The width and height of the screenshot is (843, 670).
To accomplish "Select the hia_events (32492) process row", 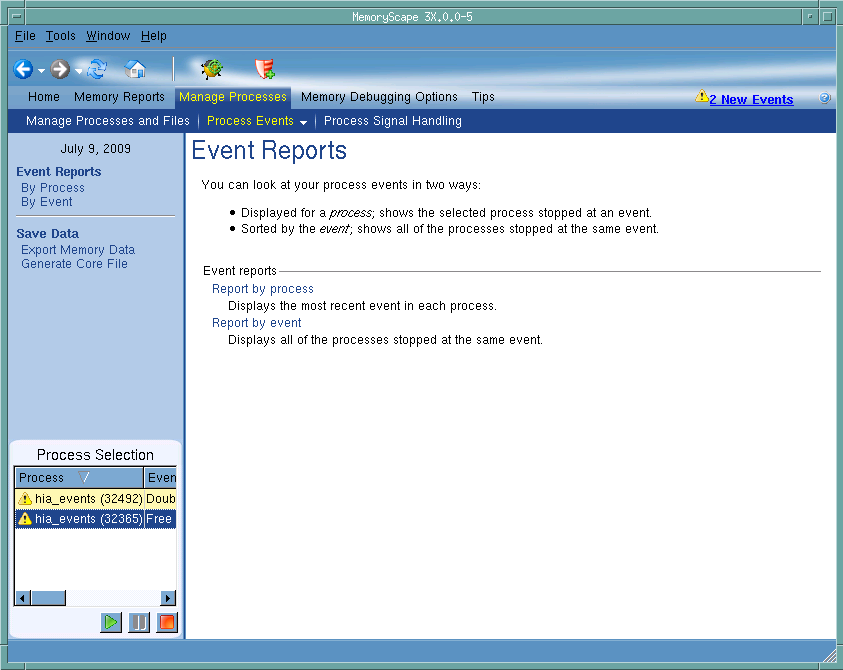I will click(x=80, y=498).
